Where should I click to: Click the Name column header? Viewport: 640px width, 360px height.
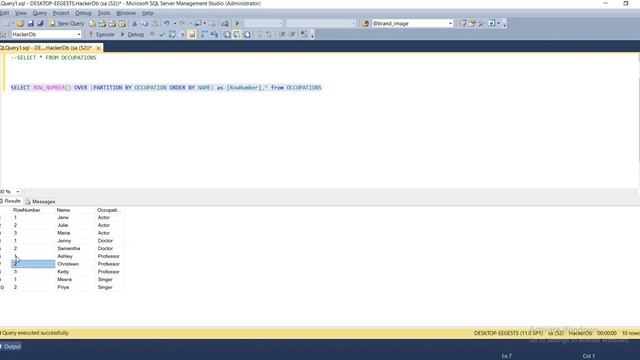pyautogui.click(x=75, y=210)
